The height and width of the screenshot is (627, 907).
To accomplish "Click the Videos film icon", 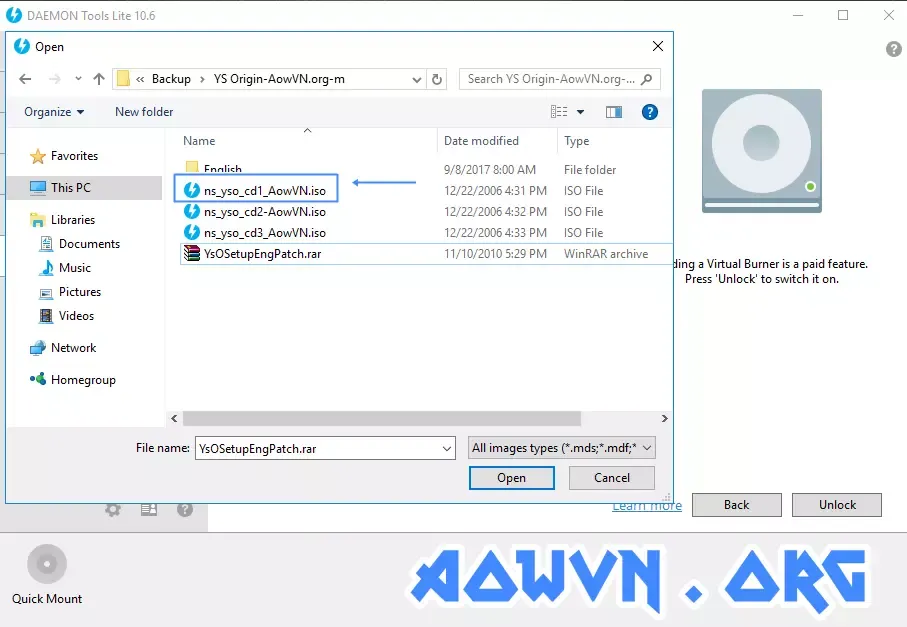I will point(46,316).
